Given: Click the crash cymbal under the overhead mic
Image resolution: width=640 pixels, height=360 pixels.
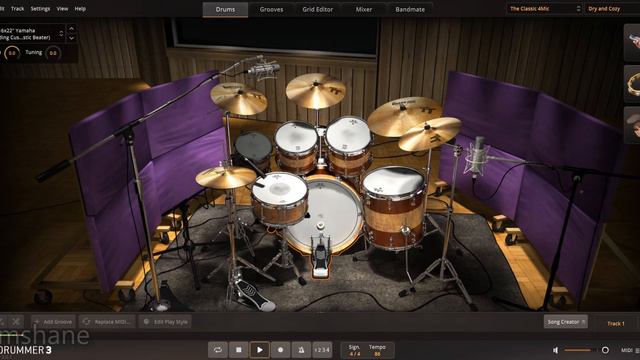Looking at the screenshot, I should coord(239,98).
